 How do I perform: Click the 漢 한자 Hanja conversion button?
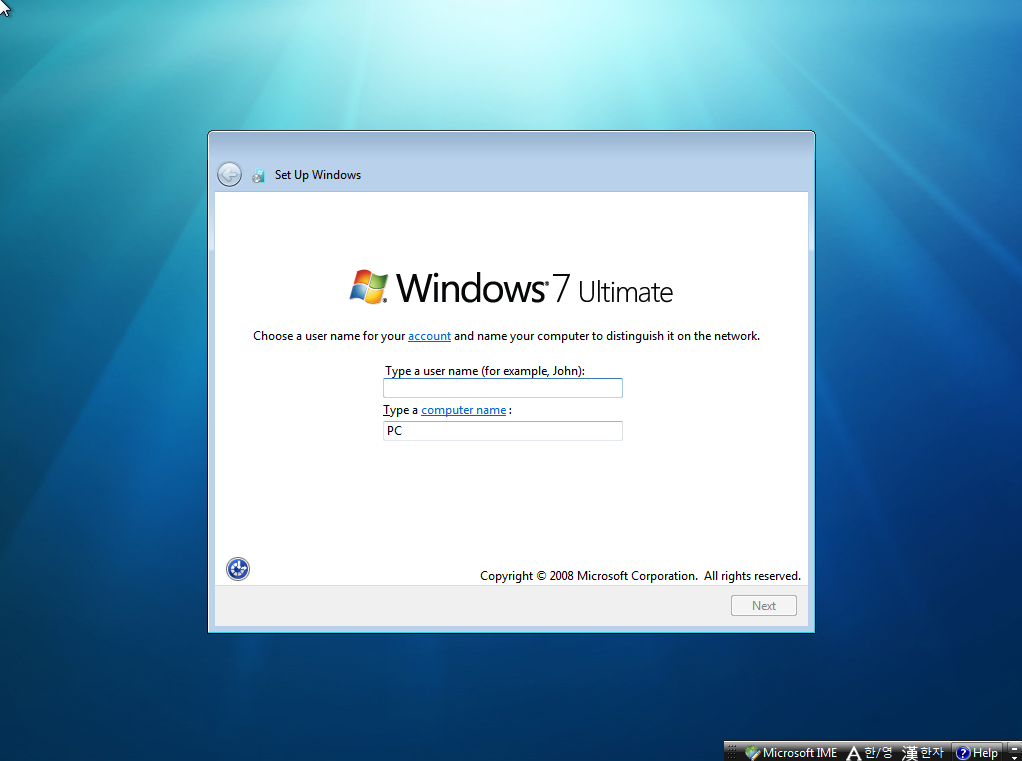[922, 753]
